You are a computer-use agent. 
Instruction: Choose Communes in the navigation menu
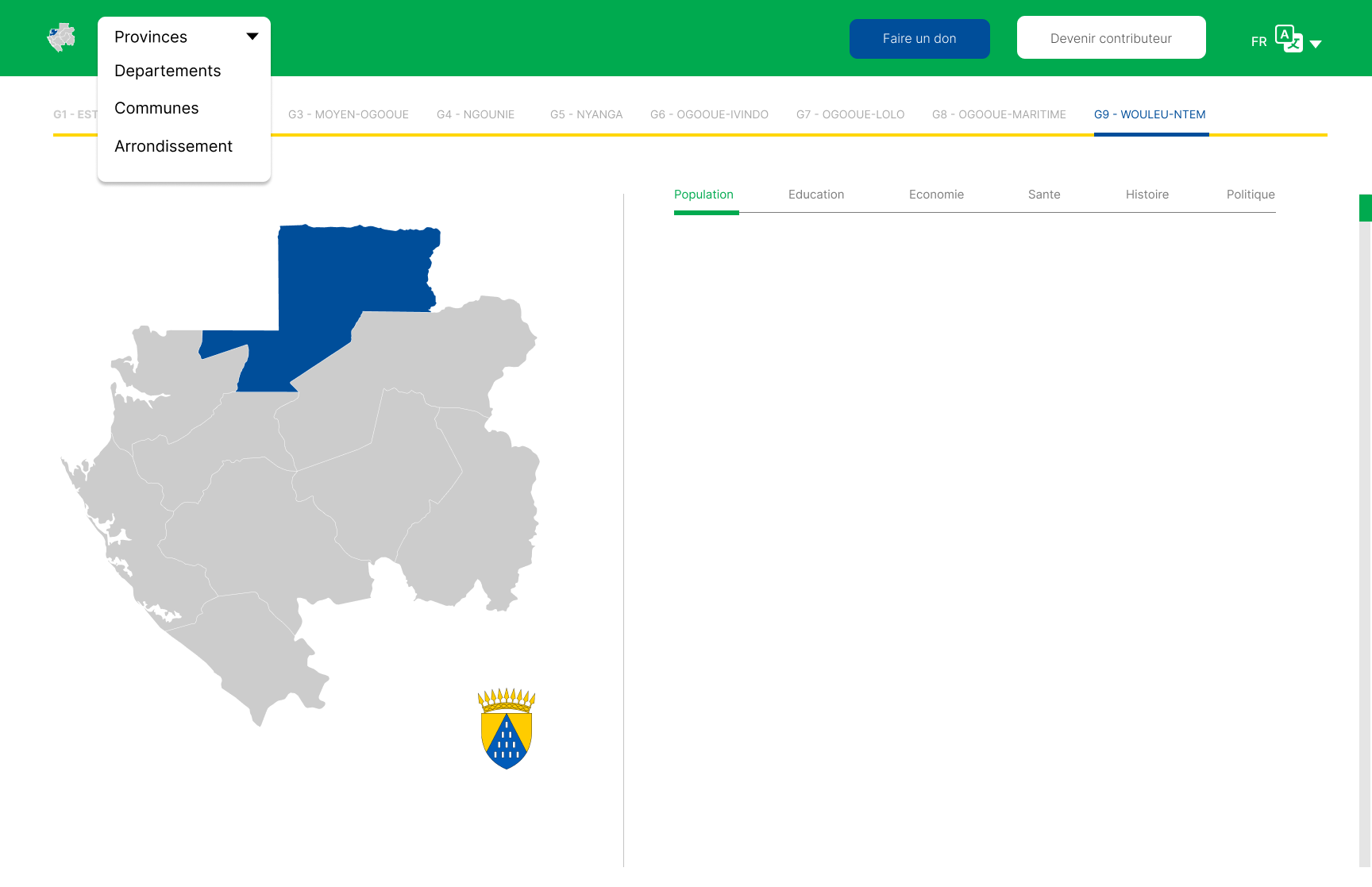pos(156,108)
